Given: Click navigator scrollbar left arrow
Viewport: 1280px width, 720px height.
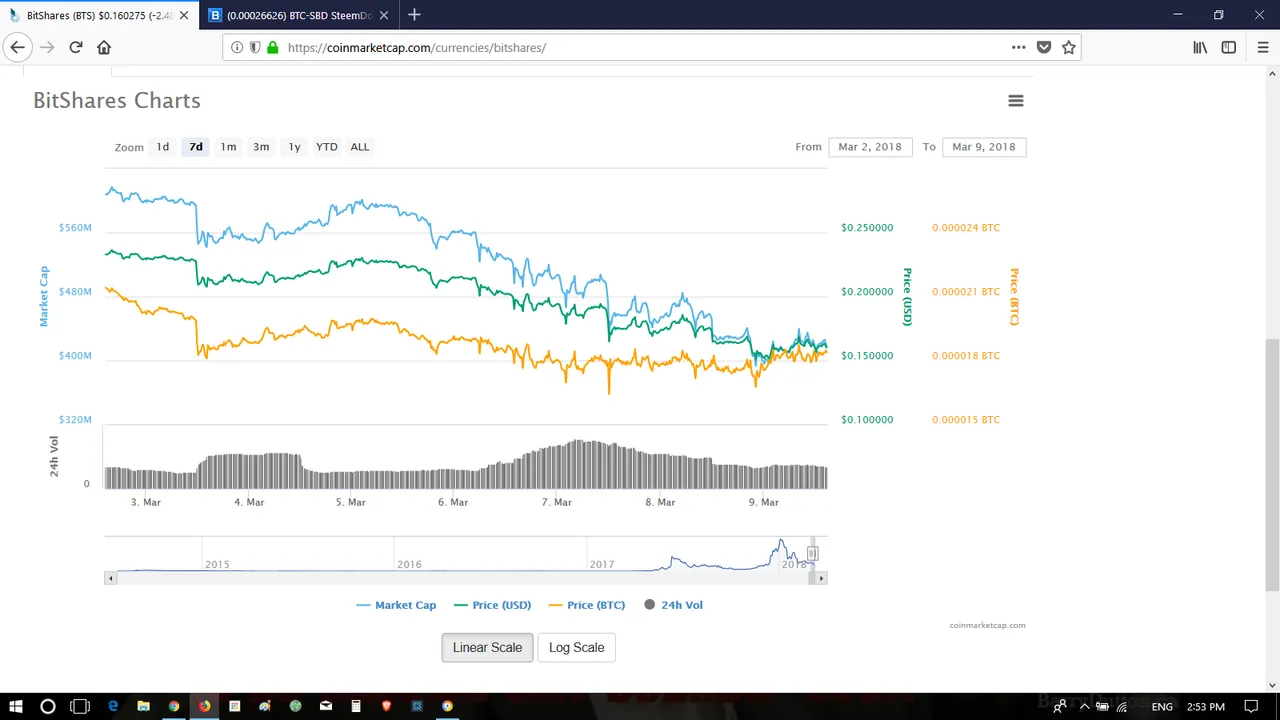Looking at the screenshot, I should [x=111, y=578].
